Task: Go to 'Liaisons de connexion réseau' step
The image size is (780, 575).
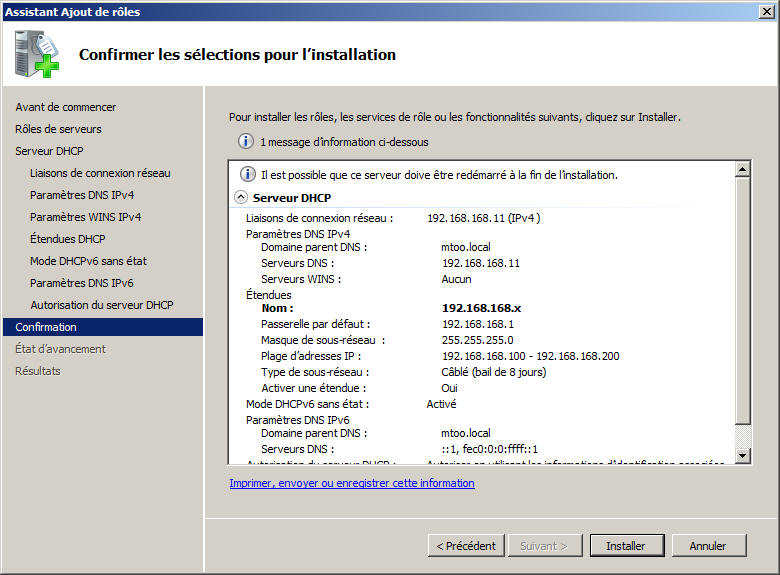Action: click(x=100, y=173)
